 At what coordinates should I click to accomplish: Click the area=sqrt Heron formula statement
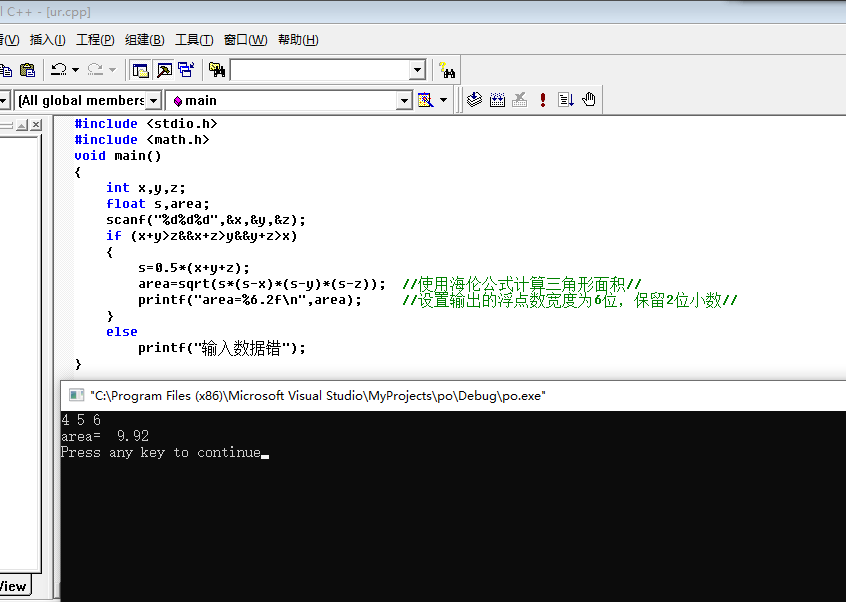262,284
